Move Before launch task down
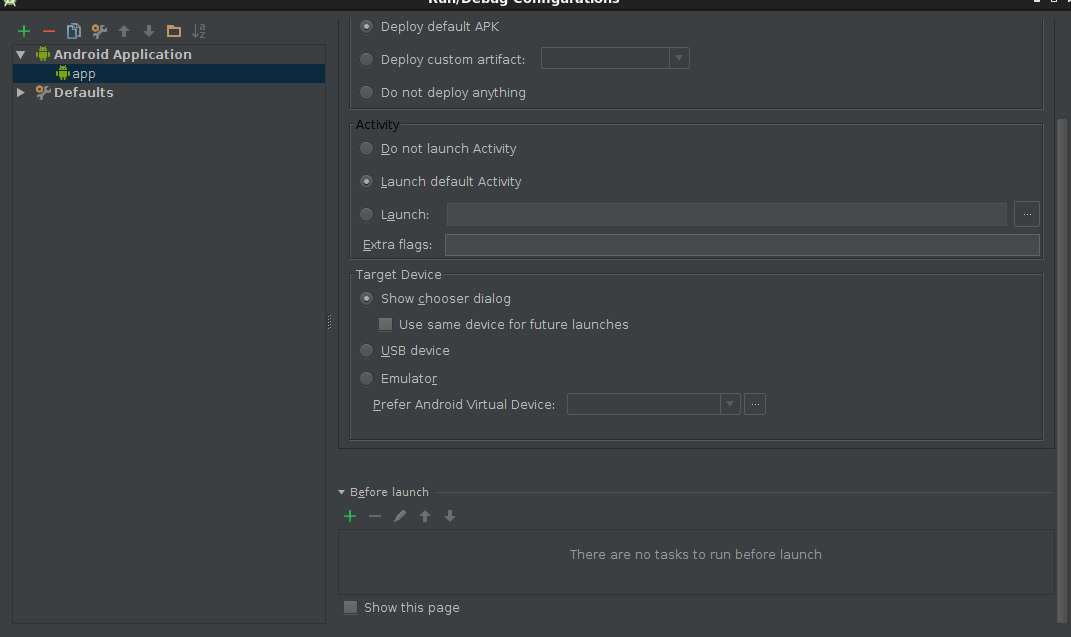Screen dimensions: 1071x637 tap(450, 516)
